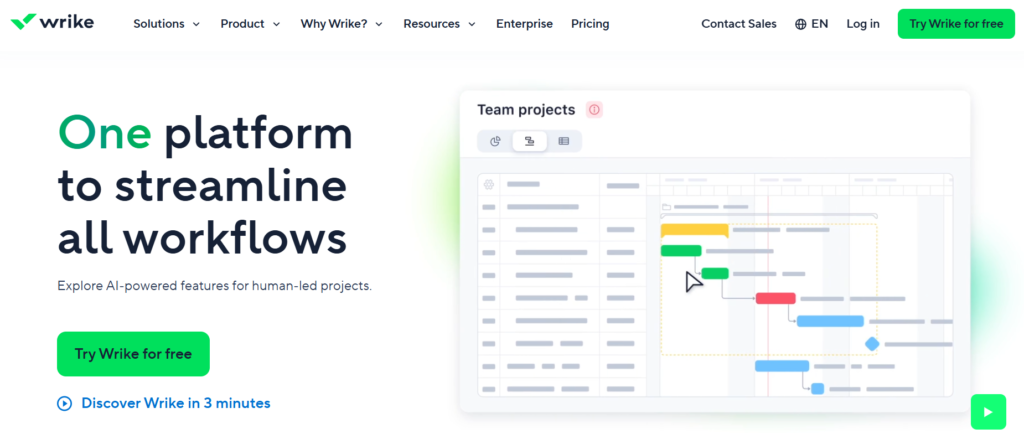Image resolution: width=1024 pixels, height=434 pixels.
Task: Click the large Try Wrike for free hero button
Action: click(133, 354)
